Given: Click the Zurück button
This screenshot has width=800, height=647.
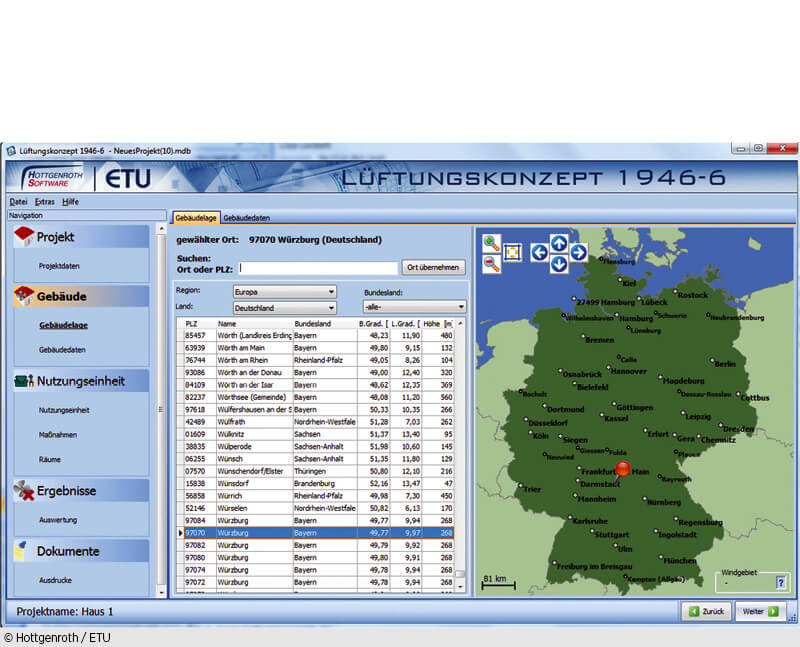Looking at the screenshot, I should (x=707, y=611).
